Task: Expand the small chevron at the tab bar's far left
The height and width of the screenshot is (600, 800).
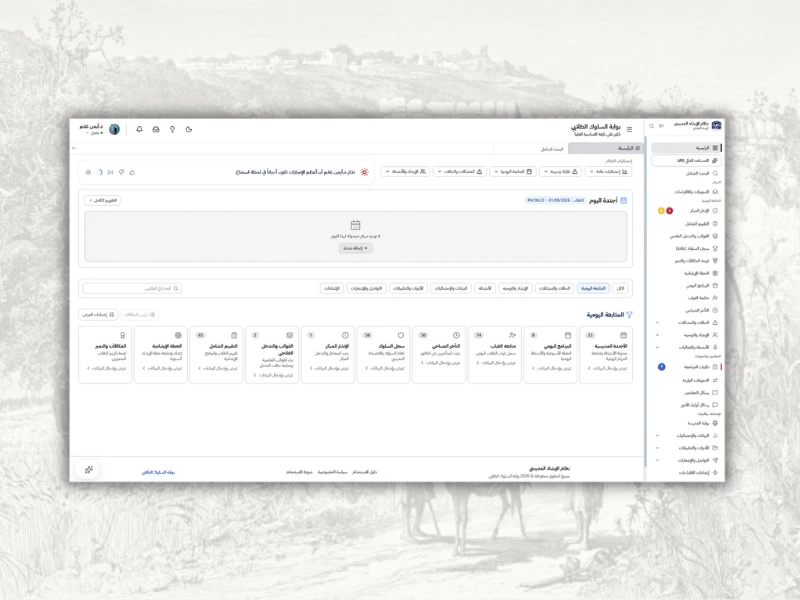Action: click(x=73, y=148)
